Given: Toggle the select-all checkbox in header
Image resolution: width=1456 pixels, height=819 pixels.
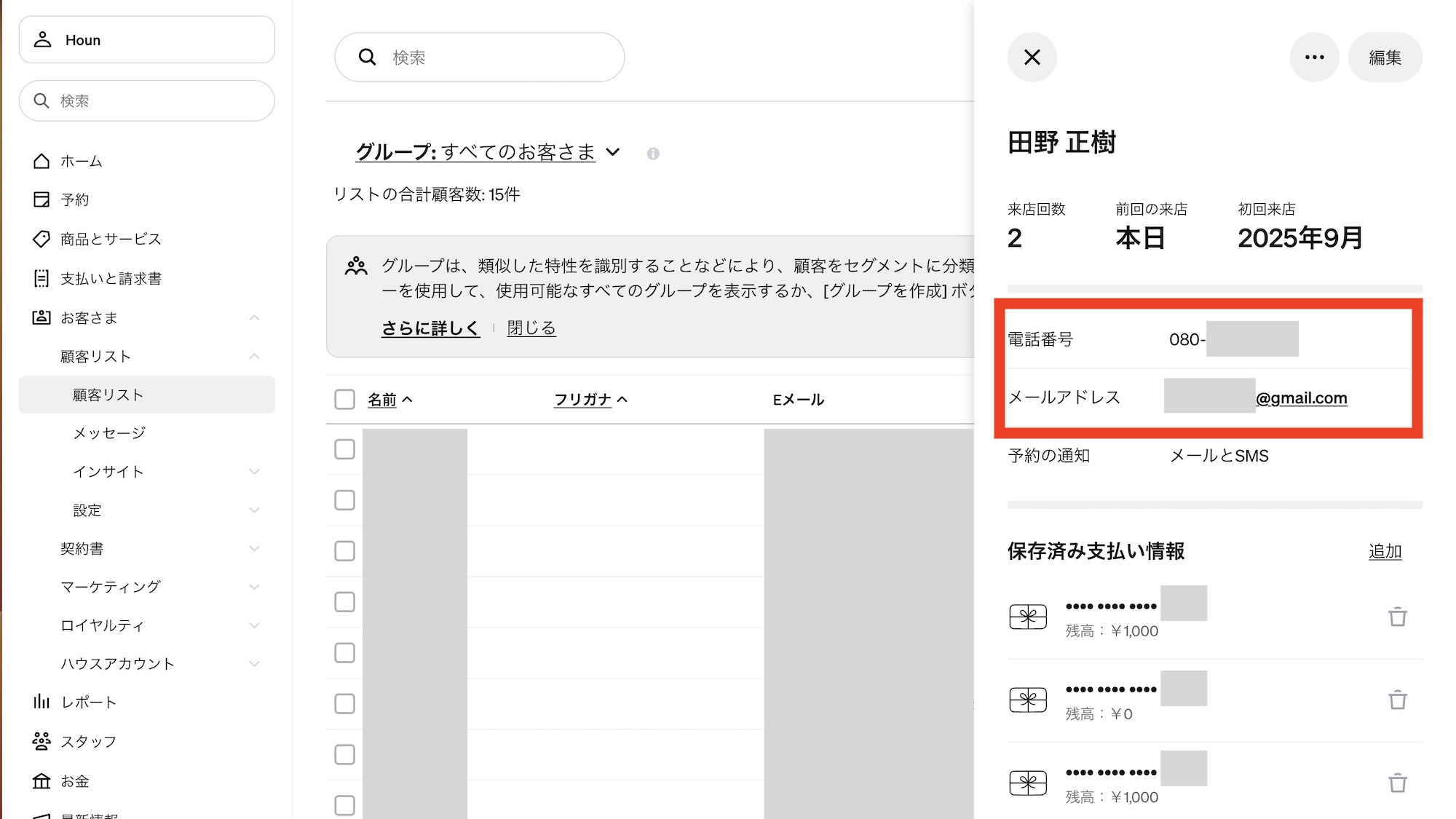Looking at the screenshot, I should (344, 399).
